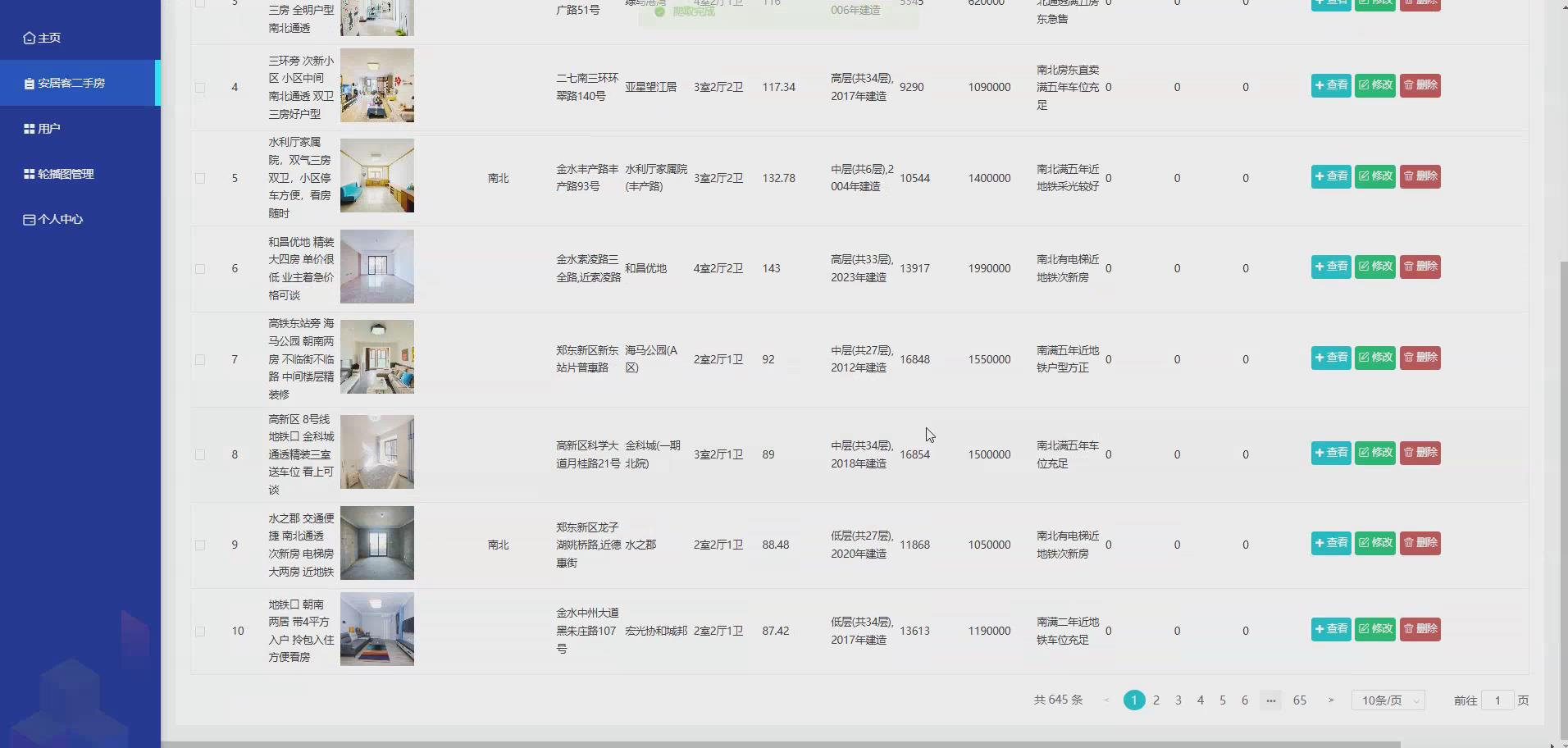View row 7 海马公园 listing
The width and height of the screenshot is (1568, 748).
point(1331,358)
